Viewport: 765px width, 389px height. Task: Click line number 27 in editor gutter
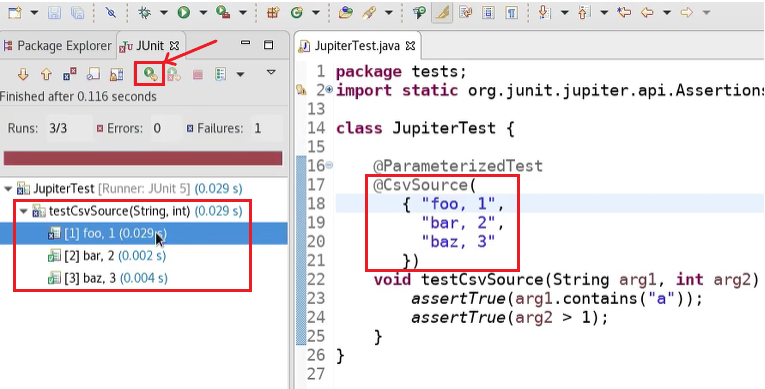(316, 374)
